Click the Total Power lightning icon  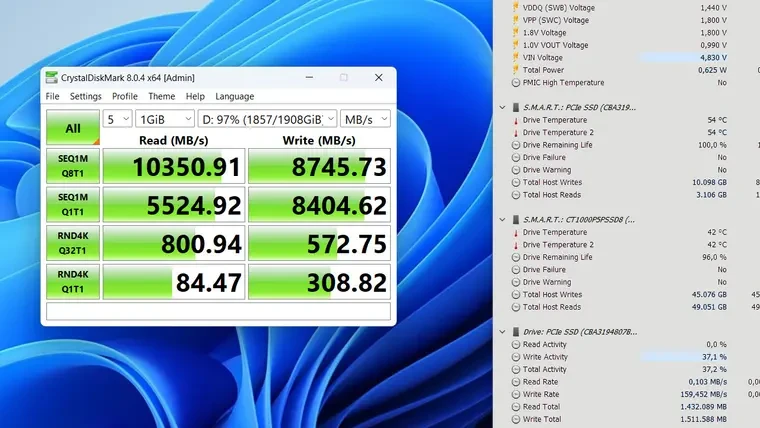[516, 70]
